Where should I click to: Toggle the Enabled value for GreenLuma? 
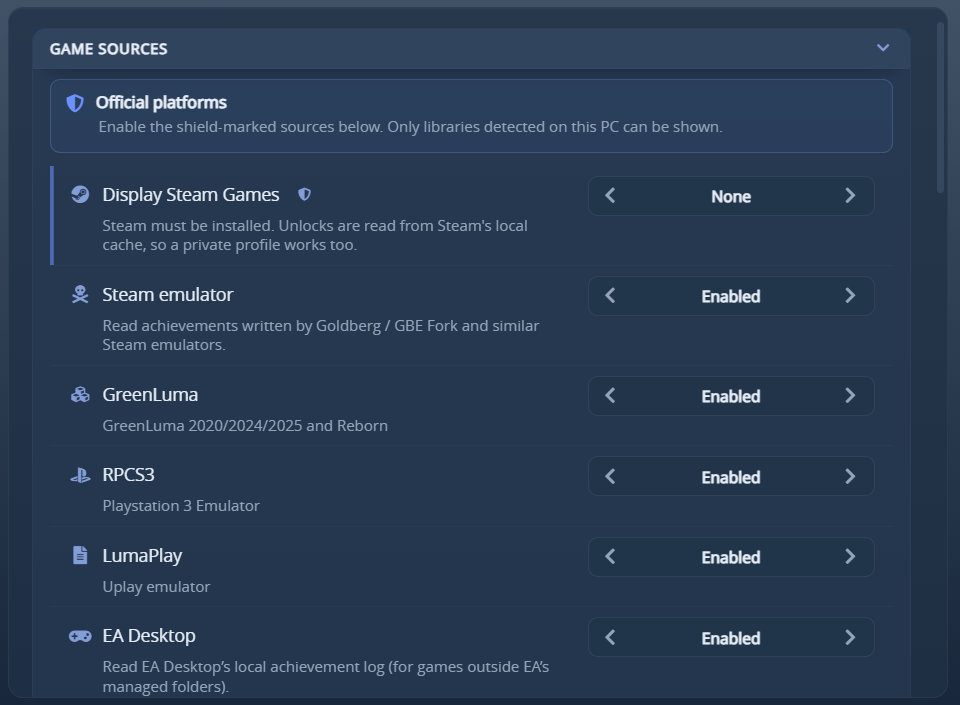731,396
